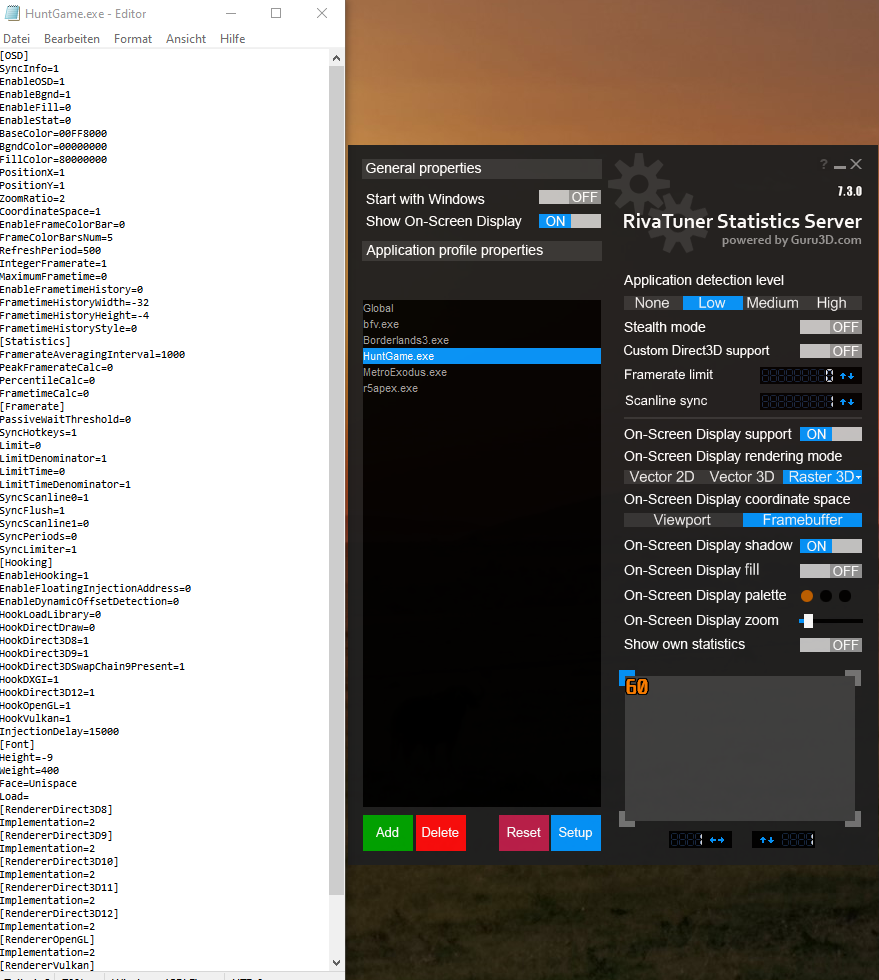Viewport: 879px width, 980px height.
Task: Open the Bearbeiten menu
Action: click(72, 39)
